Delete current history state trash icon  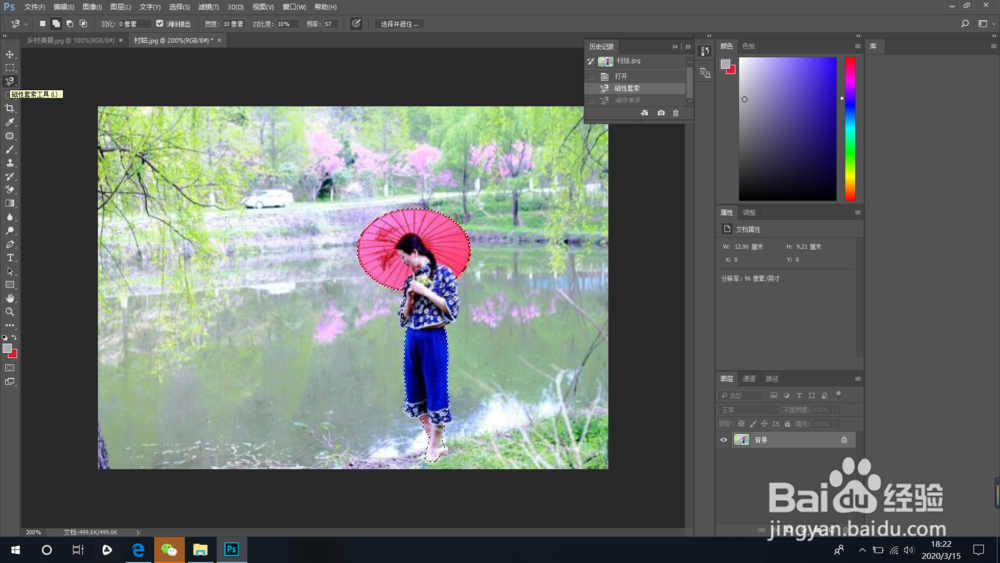[676, 113]
